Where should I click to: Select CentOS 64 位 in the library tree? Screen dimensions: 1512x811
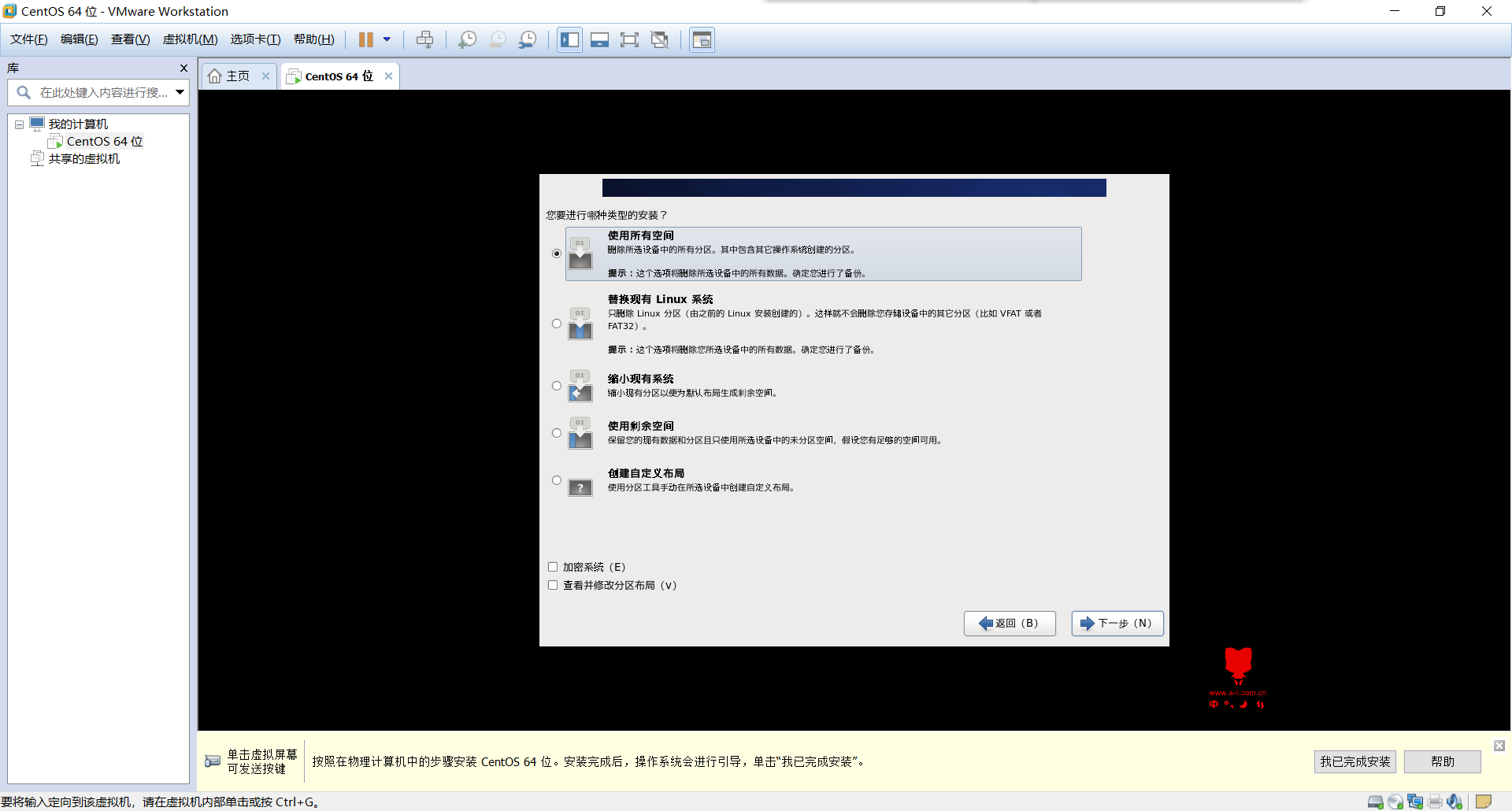[105, 142]
